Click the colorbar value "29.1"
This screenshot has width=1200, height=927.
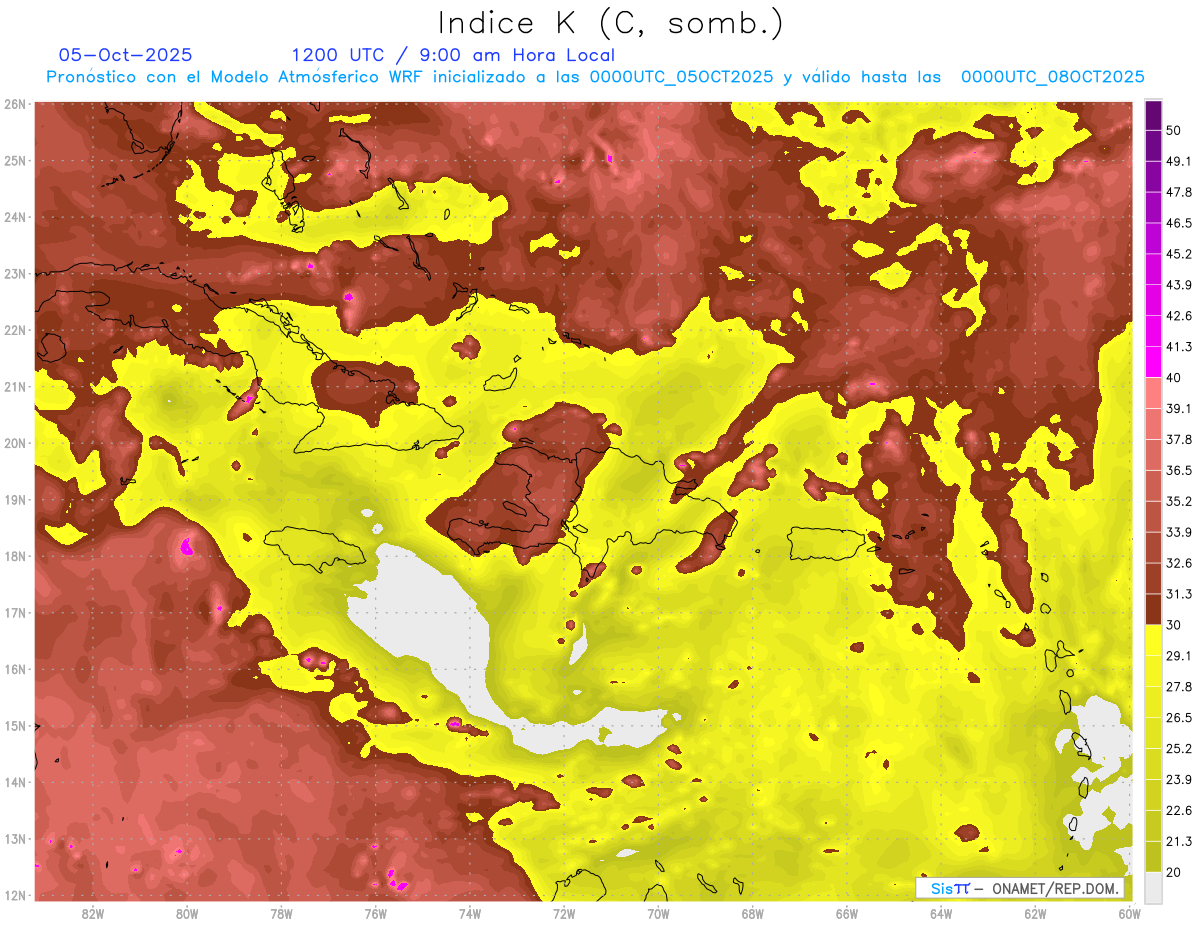[x=1178, y=656]
